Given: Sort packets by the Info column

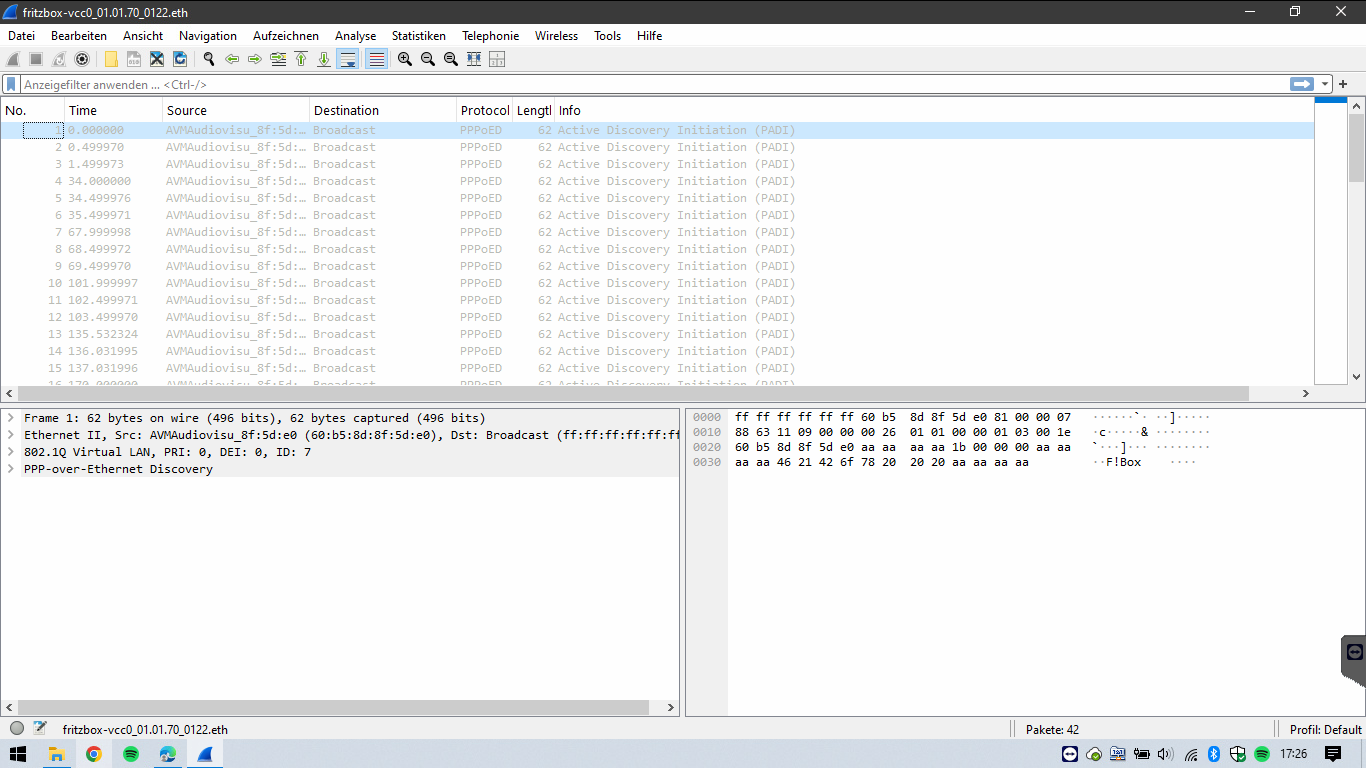Looking at the screenshot, I should (934, 110).
